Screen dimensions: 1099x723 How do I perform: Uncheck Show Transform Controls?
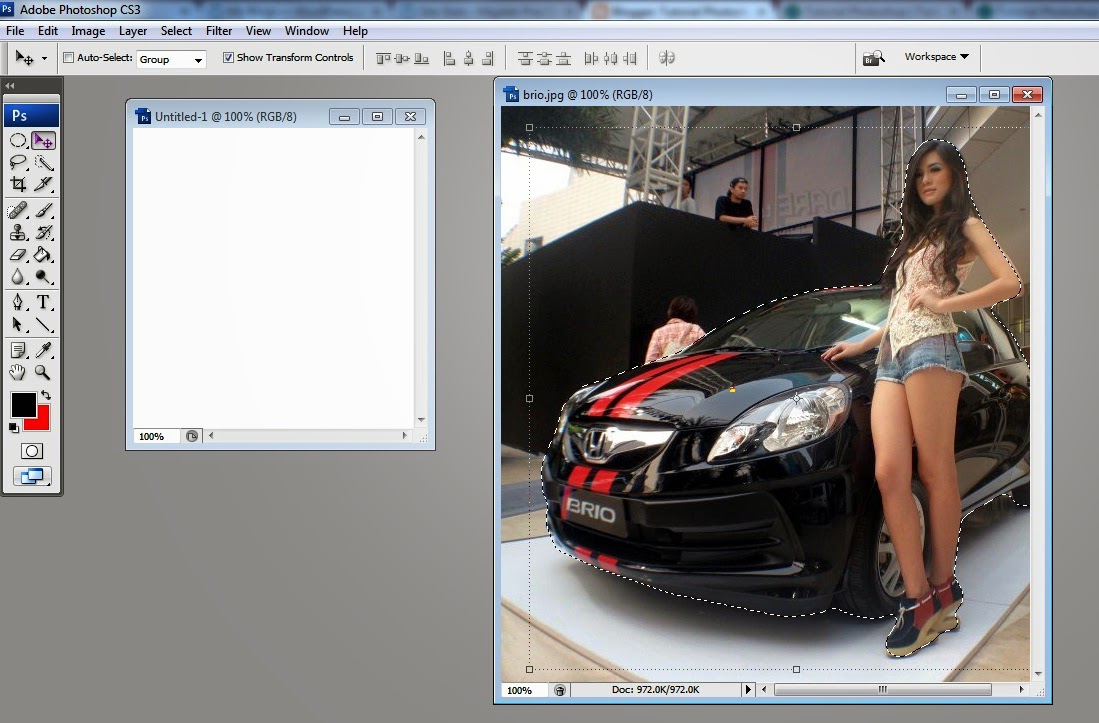[228, 57]
